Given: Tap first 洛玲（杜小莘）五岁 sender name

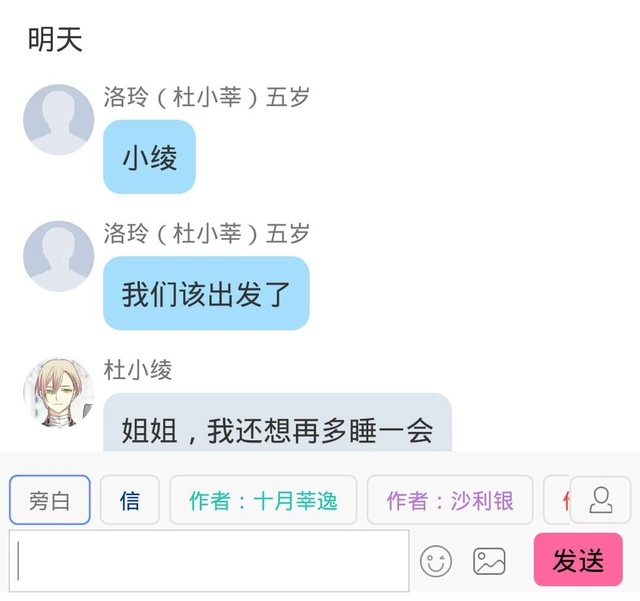Looking at the screenshot, I should (x=206, y=97).
